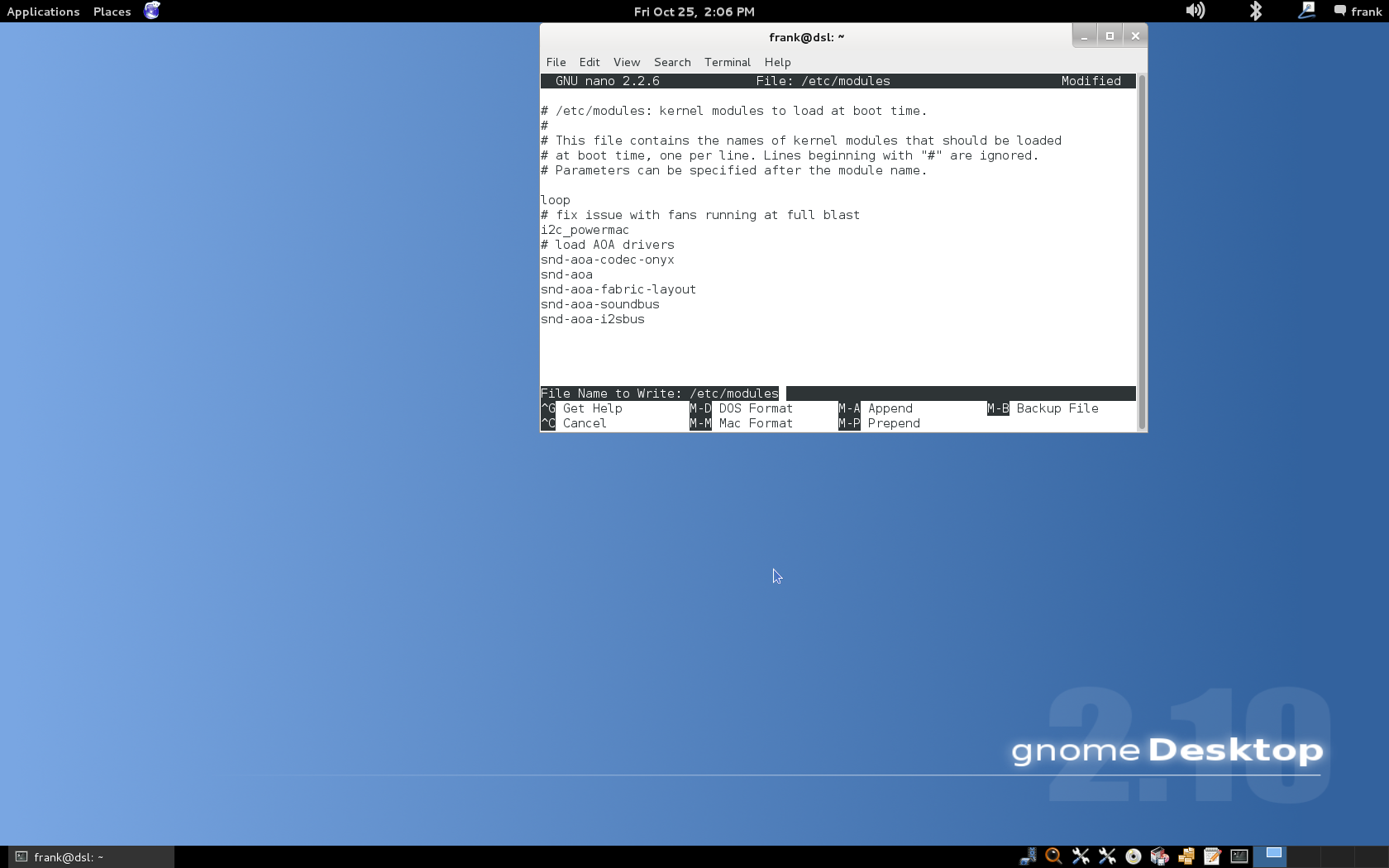The image size is (1389, 868).
Task: Open the Bluetooth status icon
Action: tap(1255, 11)
